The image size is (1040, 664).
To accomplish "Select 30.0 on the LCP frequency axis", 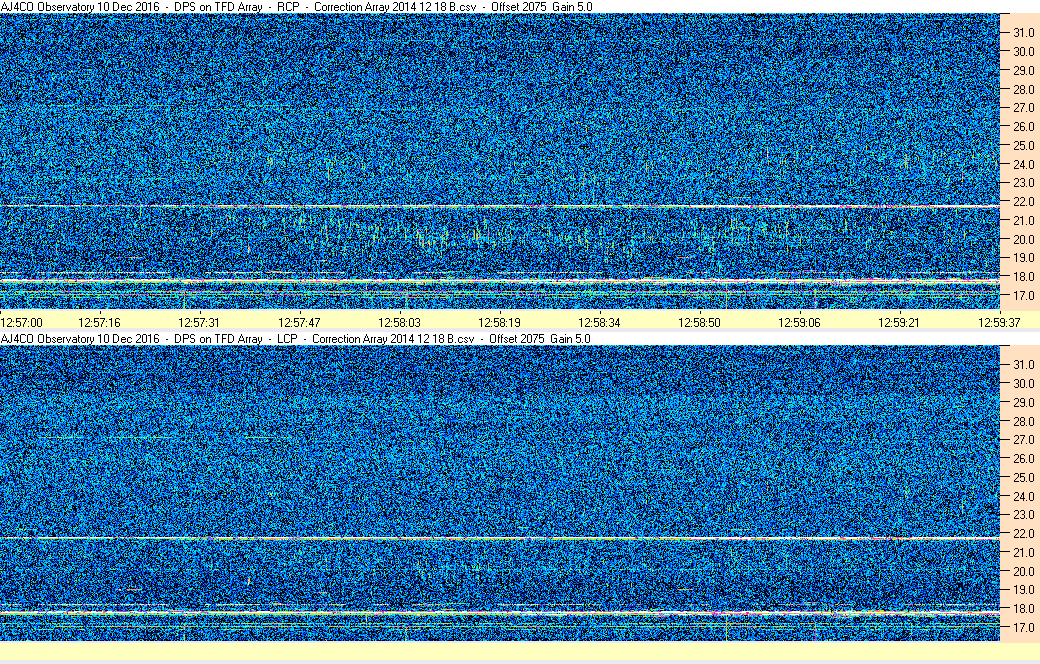I will [1023, 383].
